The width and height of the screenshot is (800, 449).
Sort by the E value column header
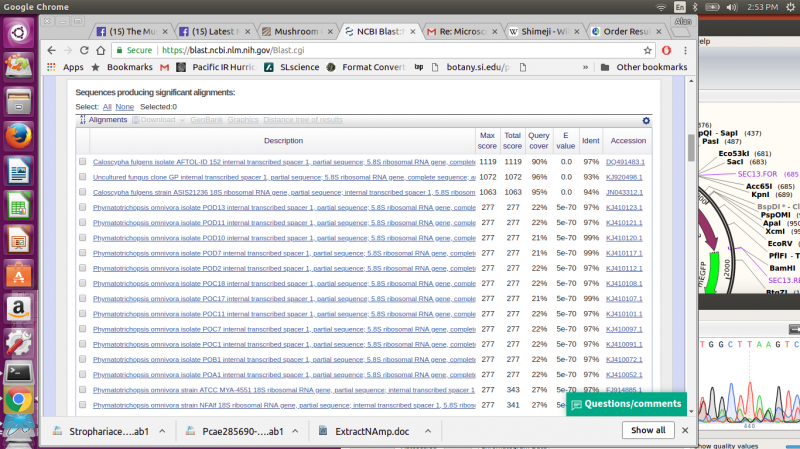click(x=565, y=140)
